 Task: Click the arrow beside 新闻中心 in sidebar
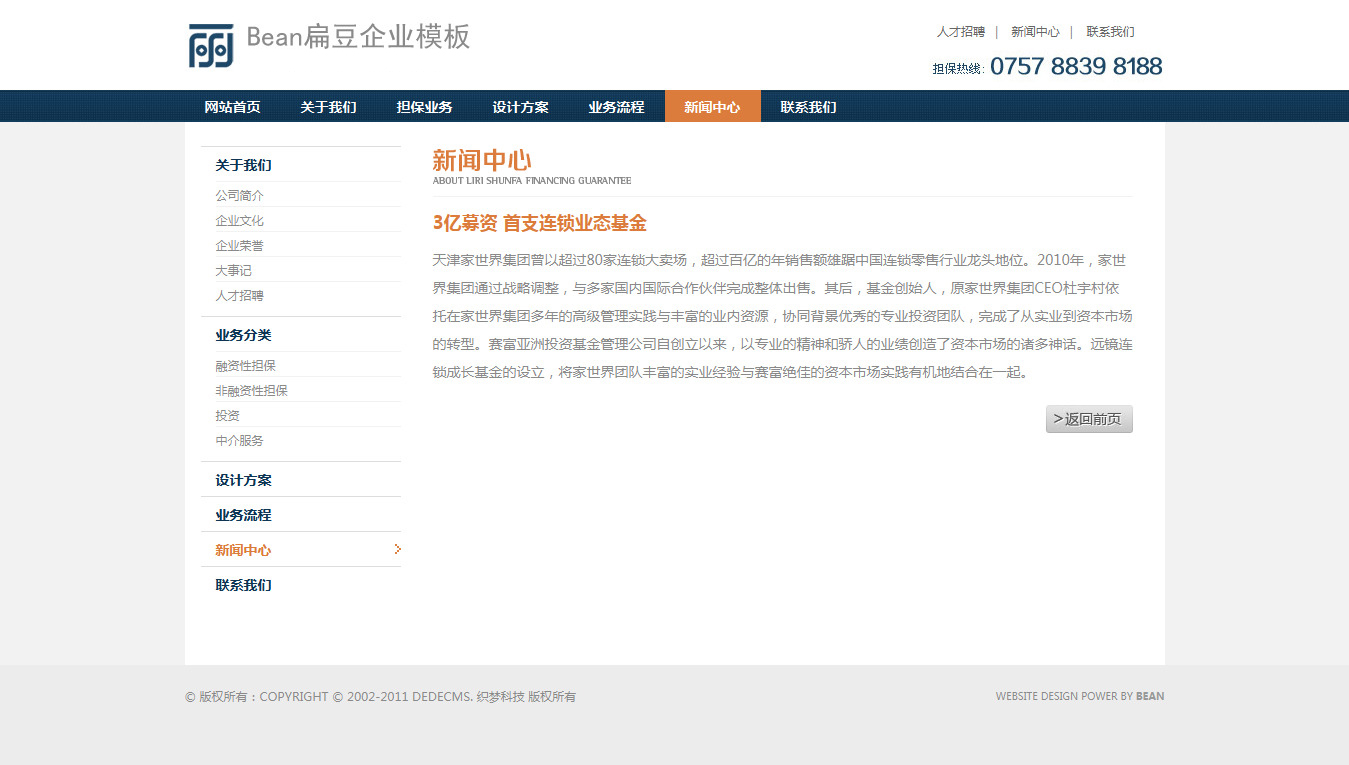click(397, 549)
